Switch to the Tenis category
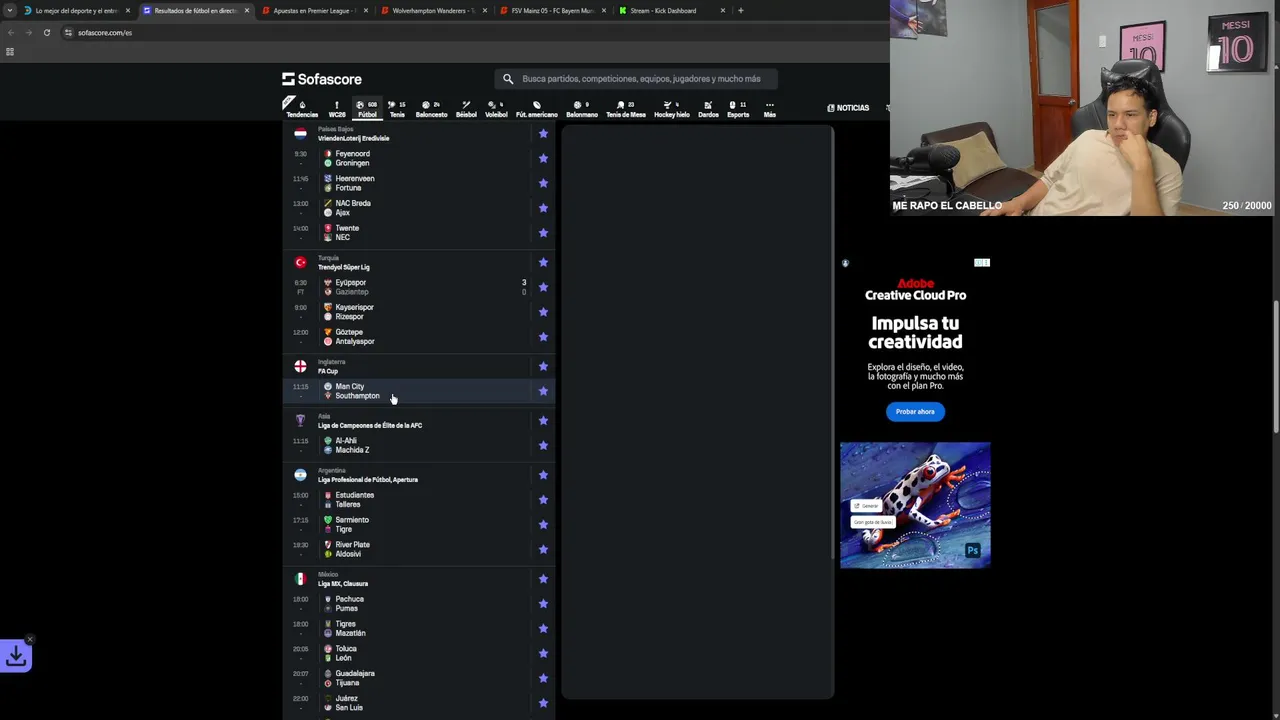This screenshot has width=1280, height=720. point(397,109)
